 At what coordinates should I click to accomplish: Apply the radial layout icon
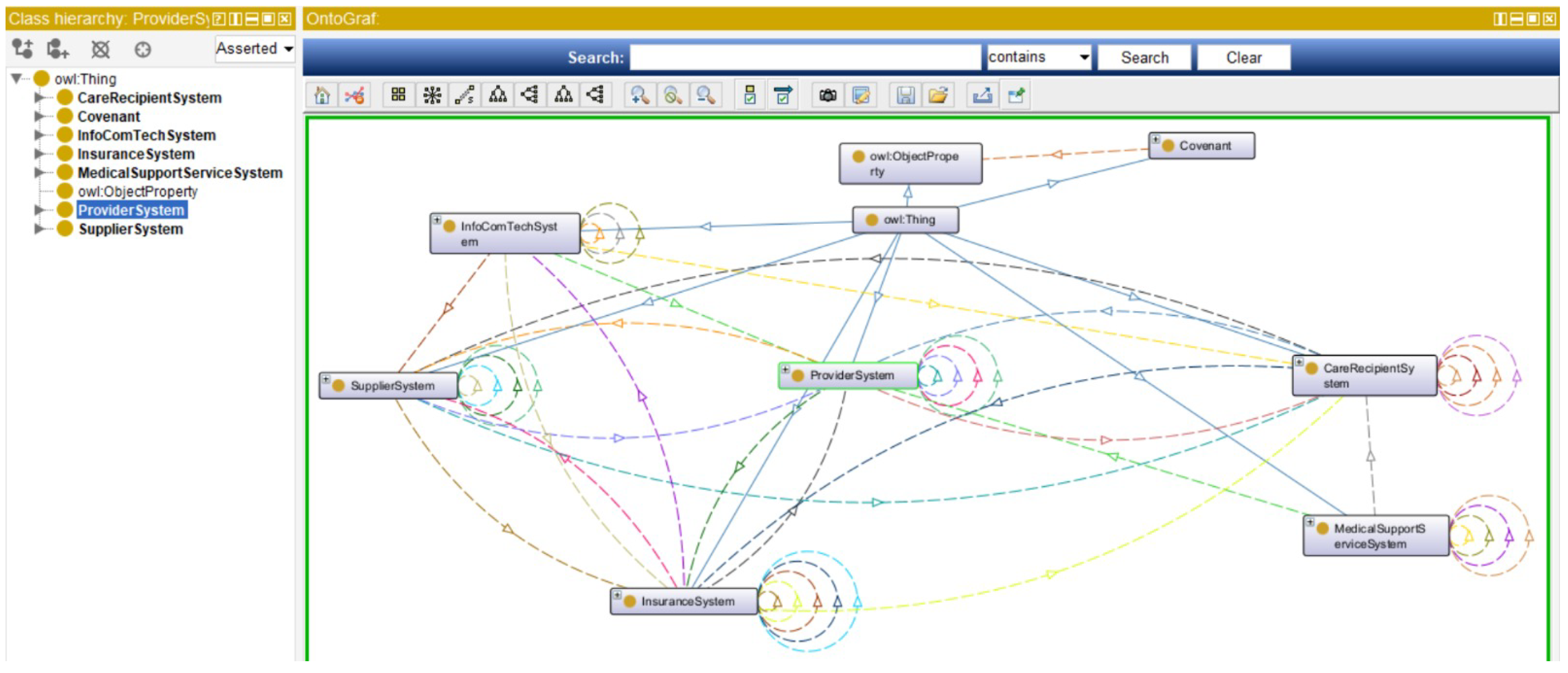tap(432, 96)
